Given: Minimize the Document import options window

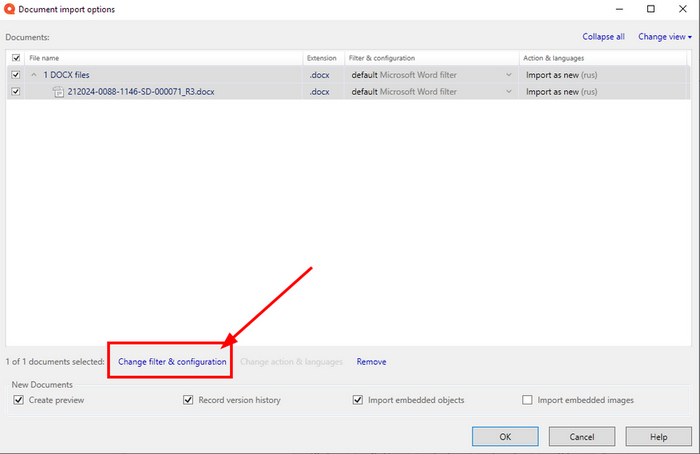Looking at the screenshot, I should [619, 9].
